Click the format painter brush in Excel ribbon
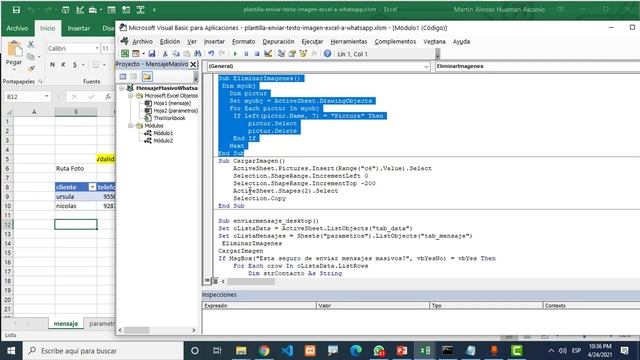This screenshot has height=360, width=640. 31,68
